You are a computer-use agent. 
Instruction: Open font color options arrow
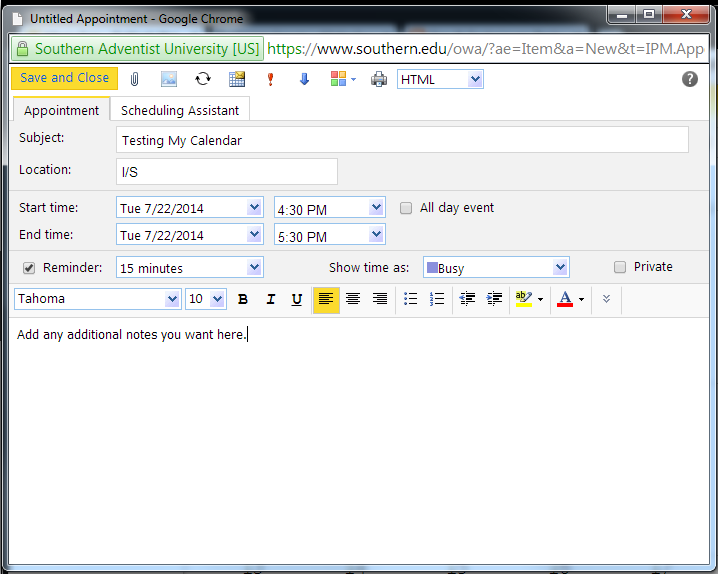coord(582,300)
